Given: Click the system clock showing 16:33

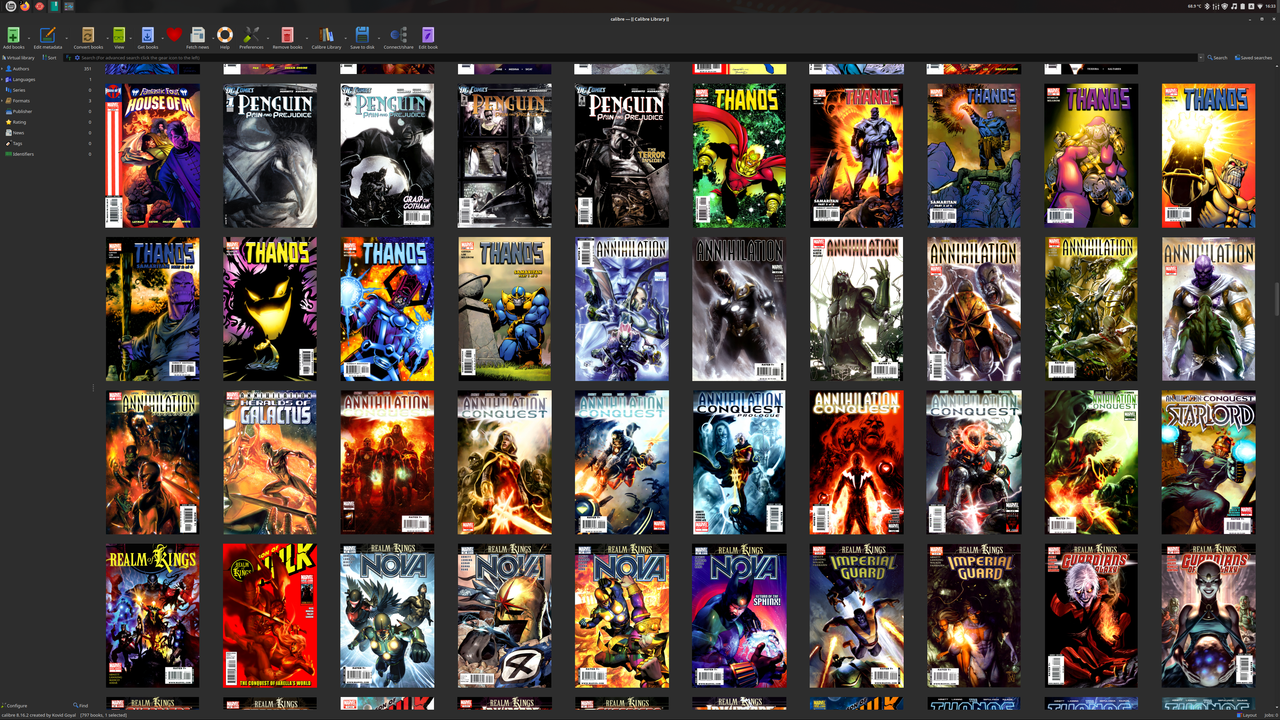Looking at the screenshot, I should [x=1270, y=5].
